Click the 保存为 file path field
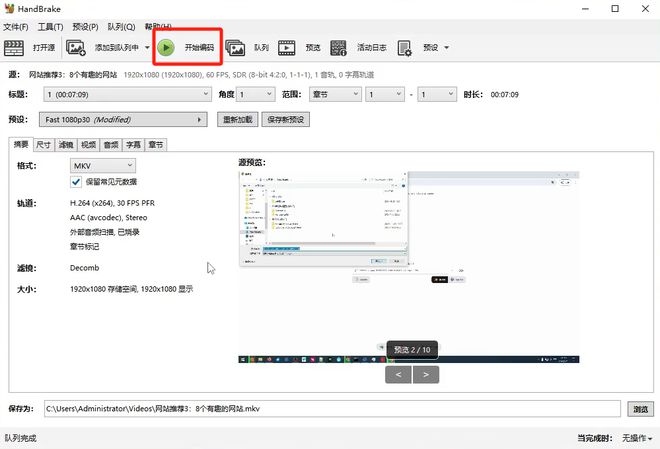 tap(332, 409)
